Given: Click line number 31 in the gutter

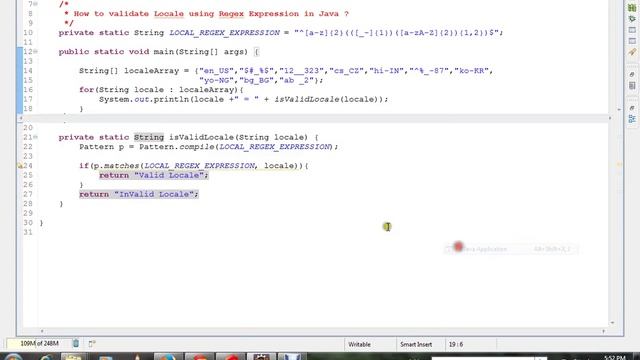Looking at the screenshot, I should tap(28, 232).
